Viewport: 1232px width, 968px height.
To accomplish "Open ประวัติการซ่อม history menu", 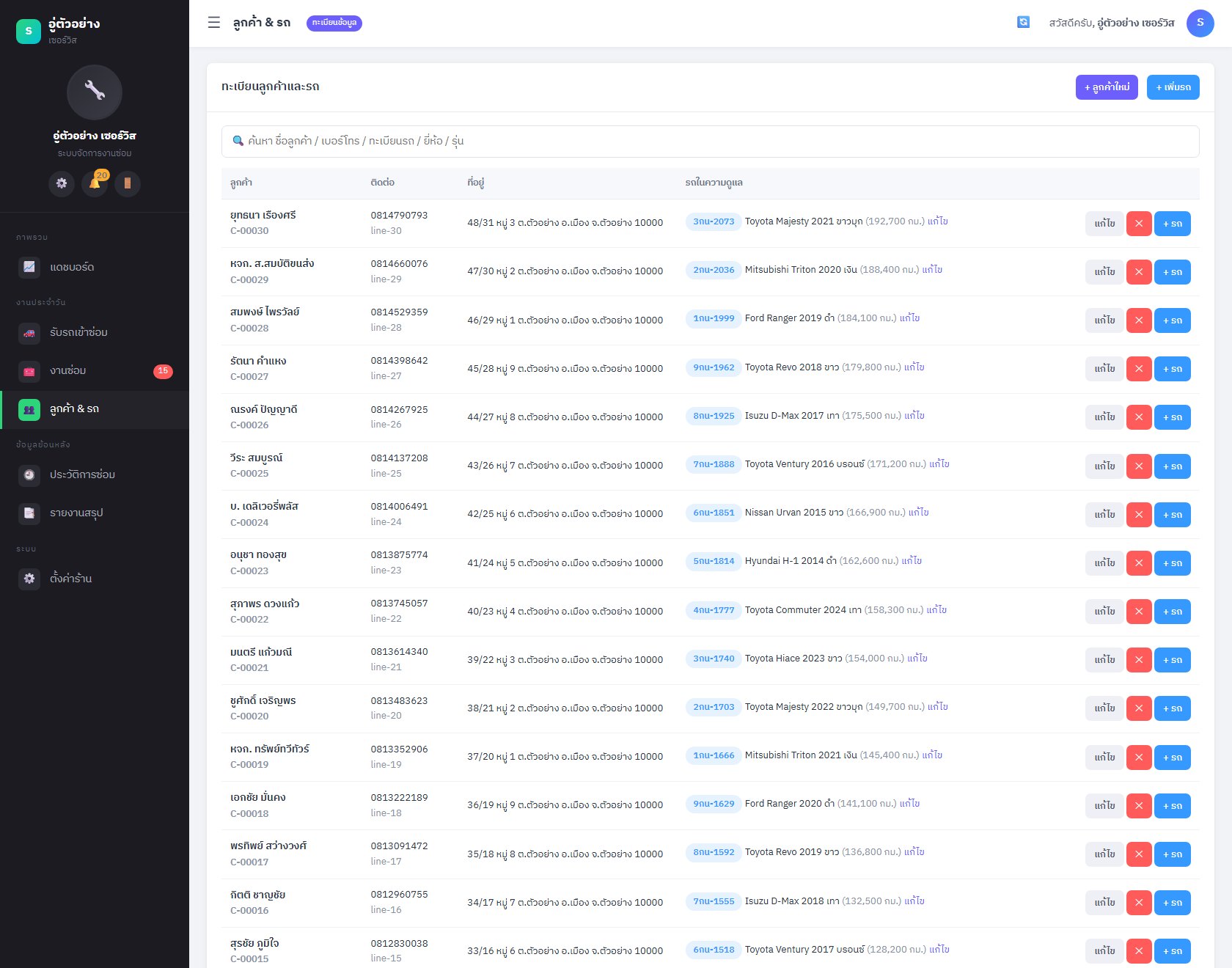I will (95, 475).
